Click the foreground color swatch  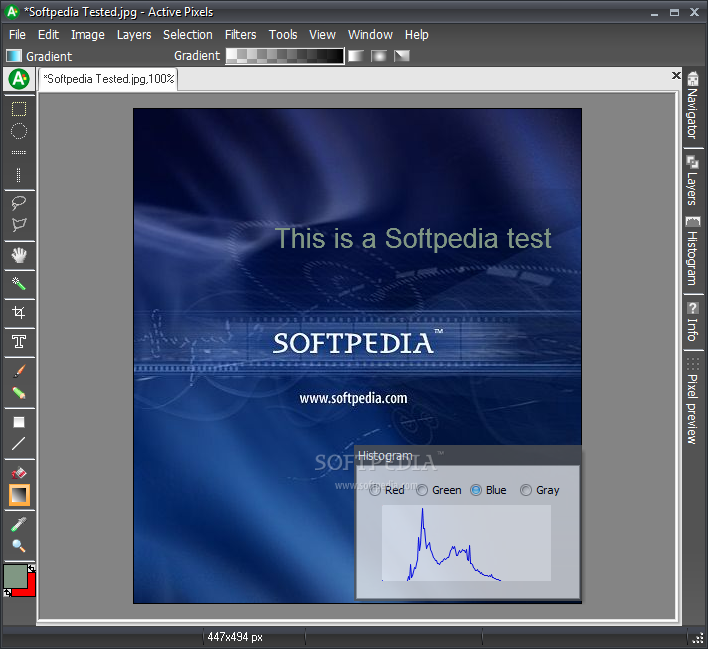click(x=15, y=576)
